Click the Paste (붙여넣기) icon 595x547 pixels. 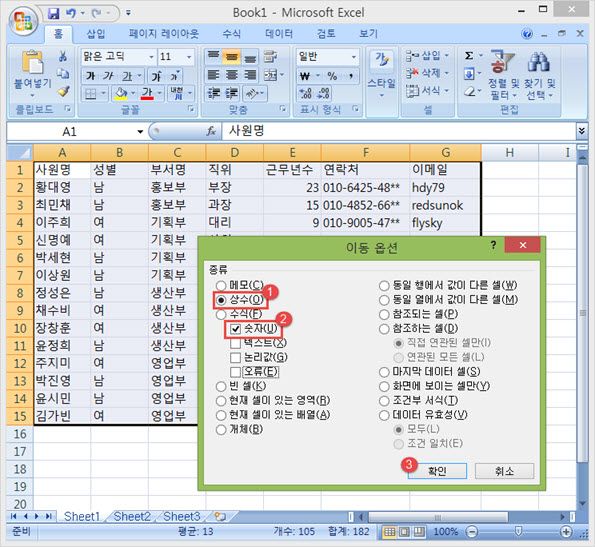[32, 61]
